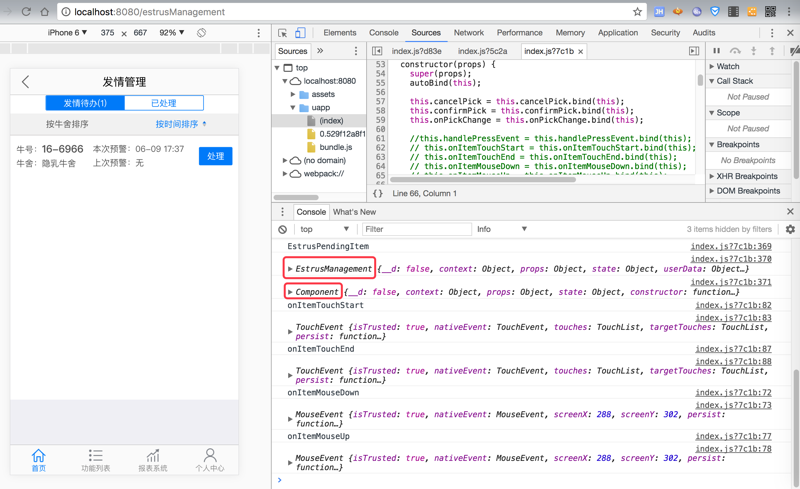Sort list by 按牛舍排序

[67, 125]
